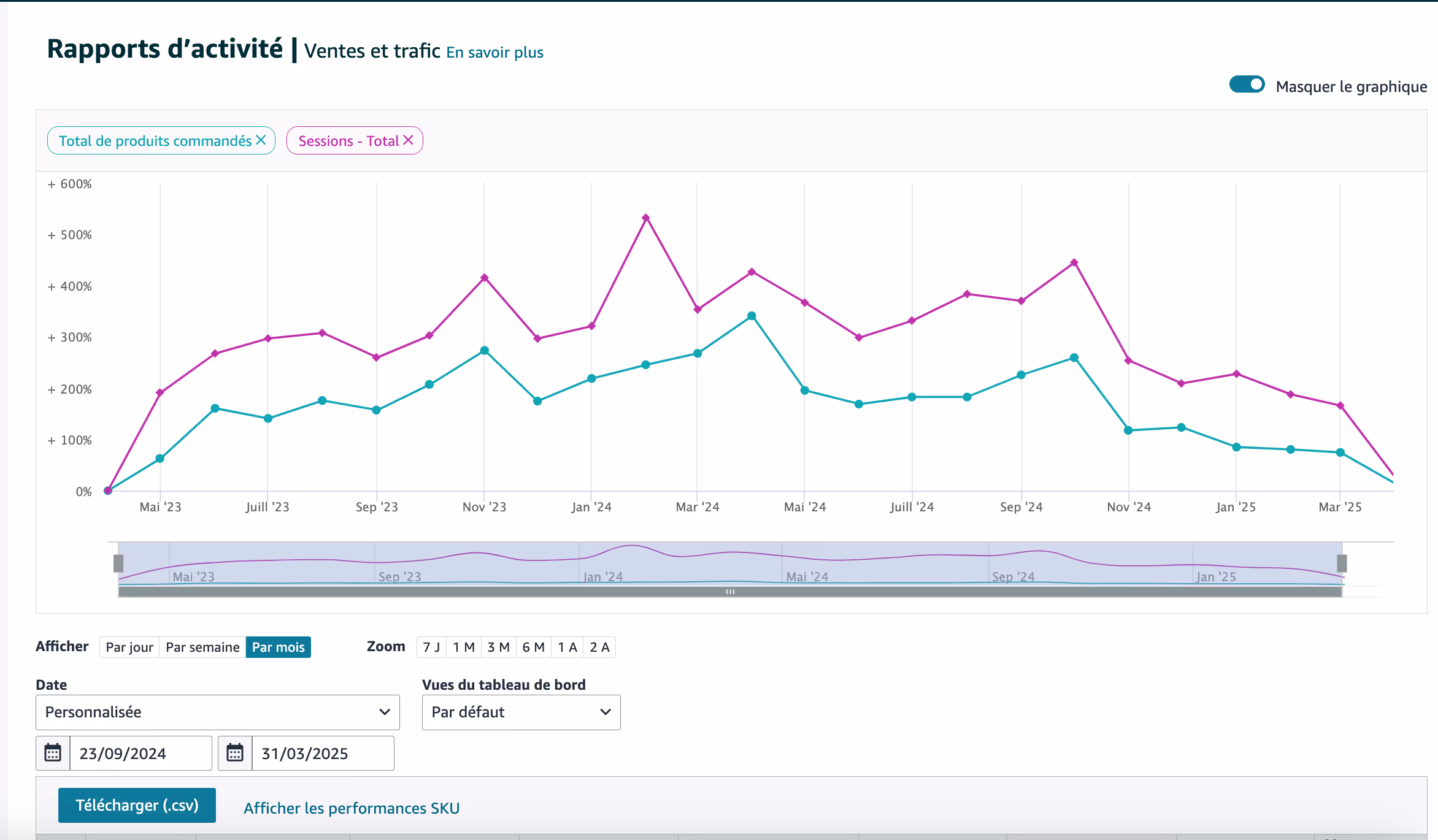Screen dimensions: 1438x840
Task: Set zoom to 6 M
Action: pyautogui.click(x=533, y=647)
